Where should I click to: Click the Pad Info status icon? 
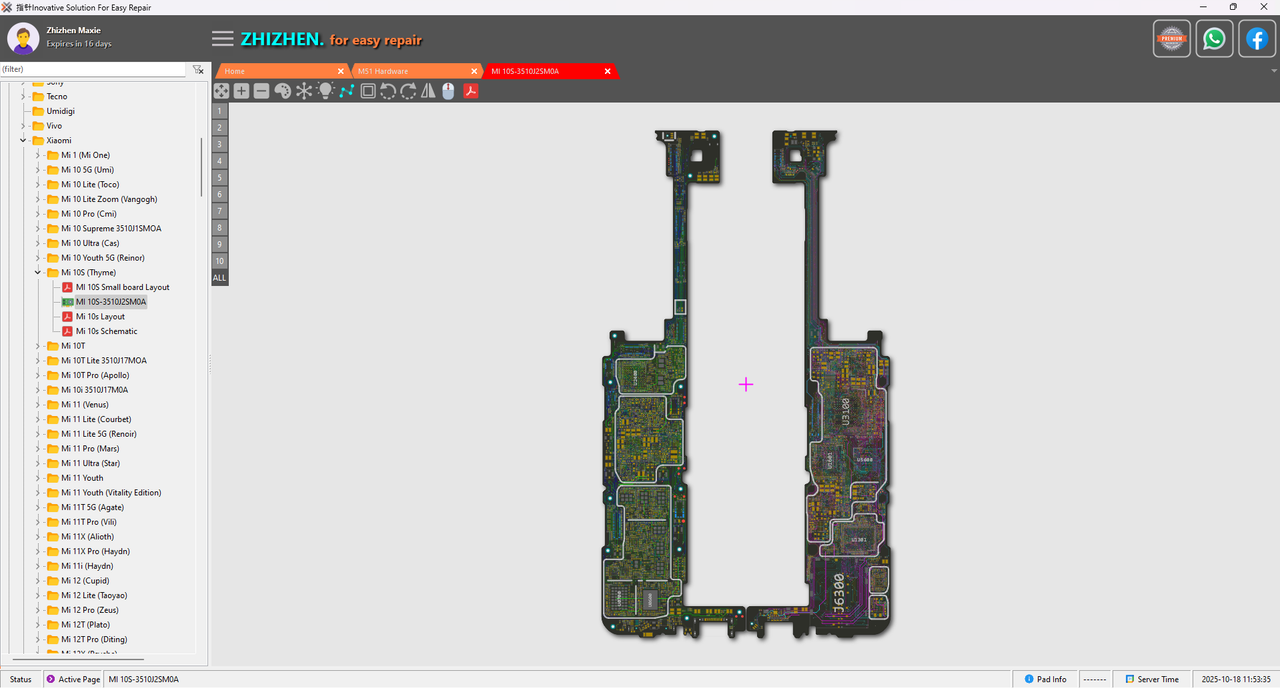click(1027, 679)
